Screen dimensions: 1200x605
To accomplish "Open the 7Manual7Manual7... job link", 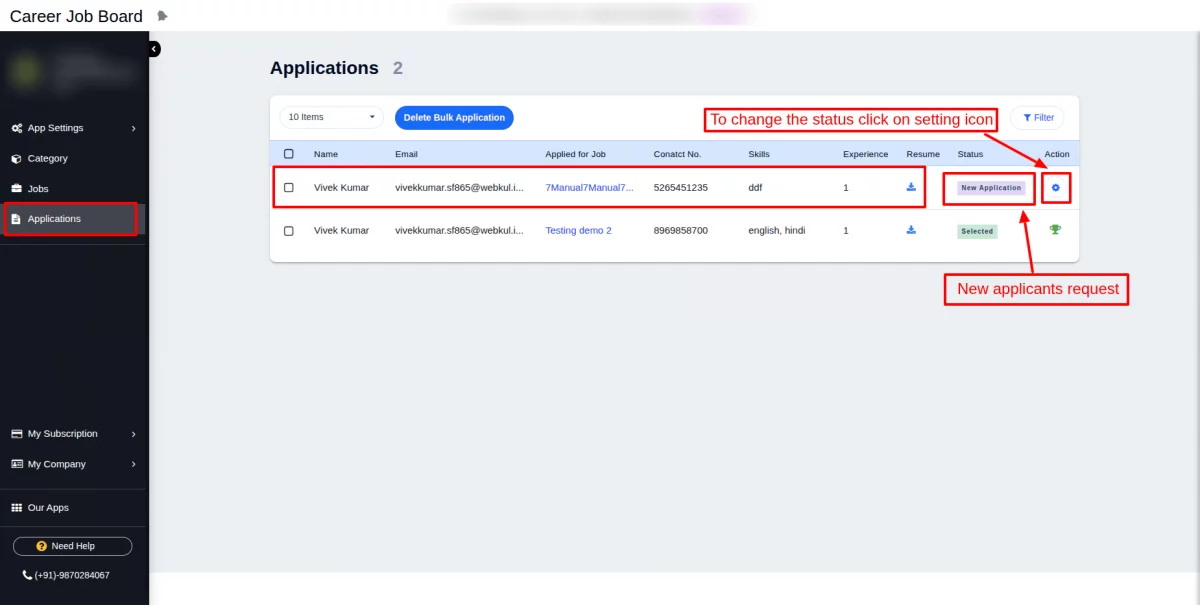I will pos(589,187).
